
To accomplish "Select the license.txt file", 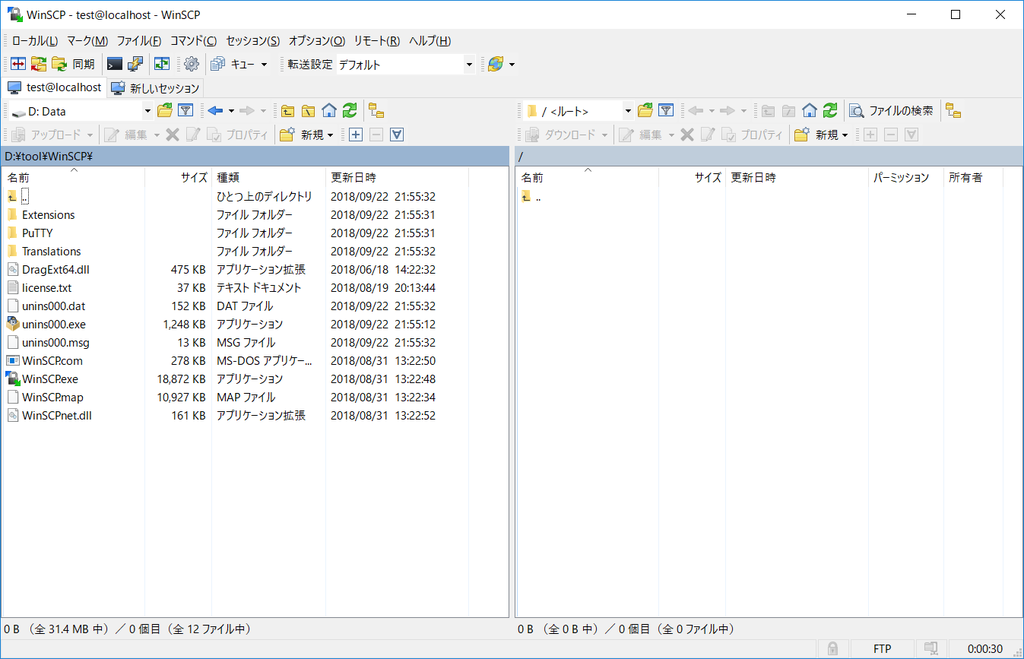I will click(x=46, y=288).
